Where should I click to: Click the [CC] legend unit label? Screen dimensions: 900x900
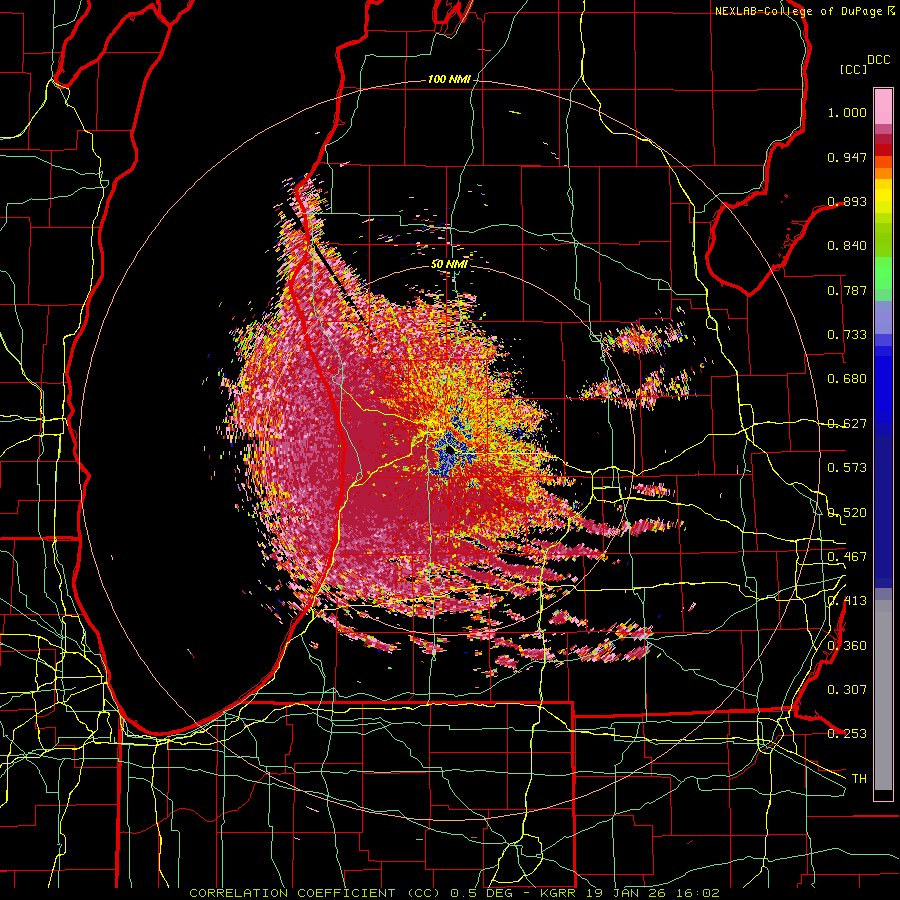click(x=854, y=69)
